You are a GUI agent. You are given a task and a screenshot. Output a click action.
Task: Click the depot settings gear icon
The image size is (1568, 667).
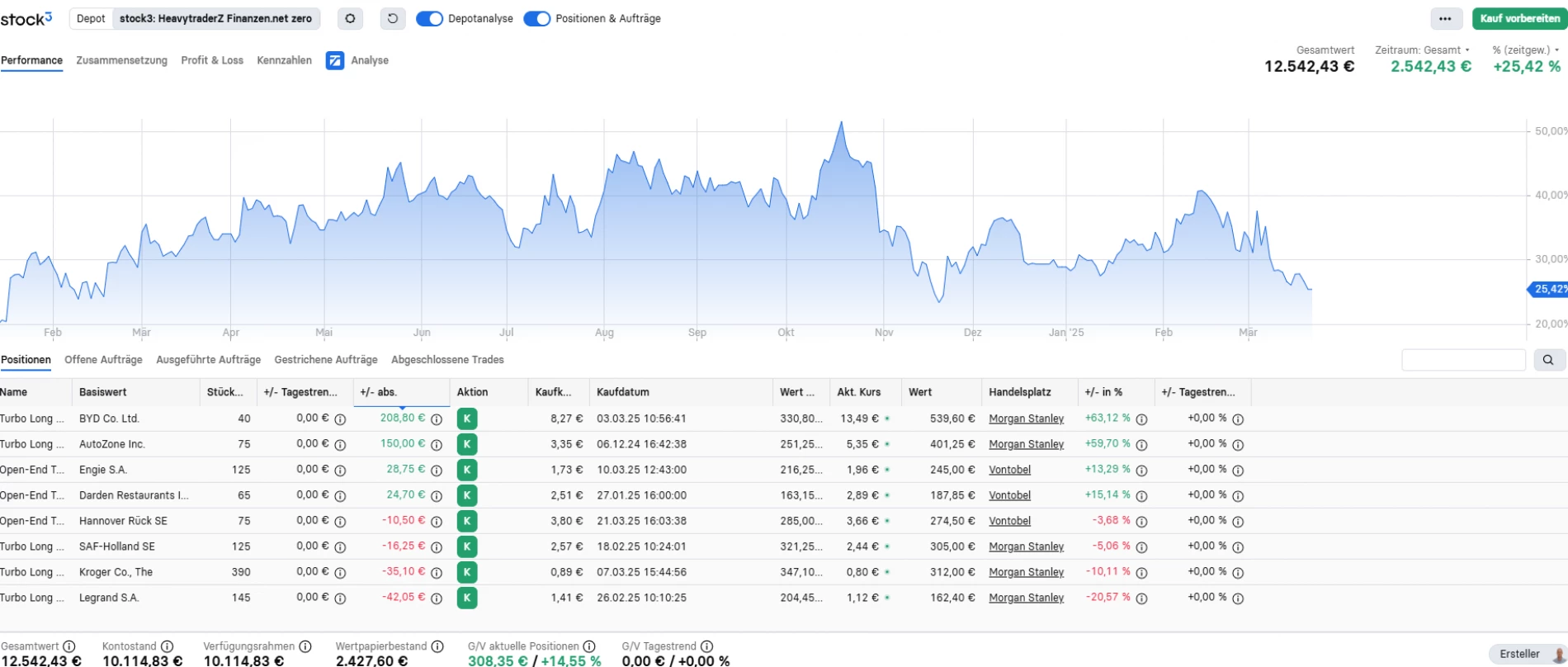(350, 18)
